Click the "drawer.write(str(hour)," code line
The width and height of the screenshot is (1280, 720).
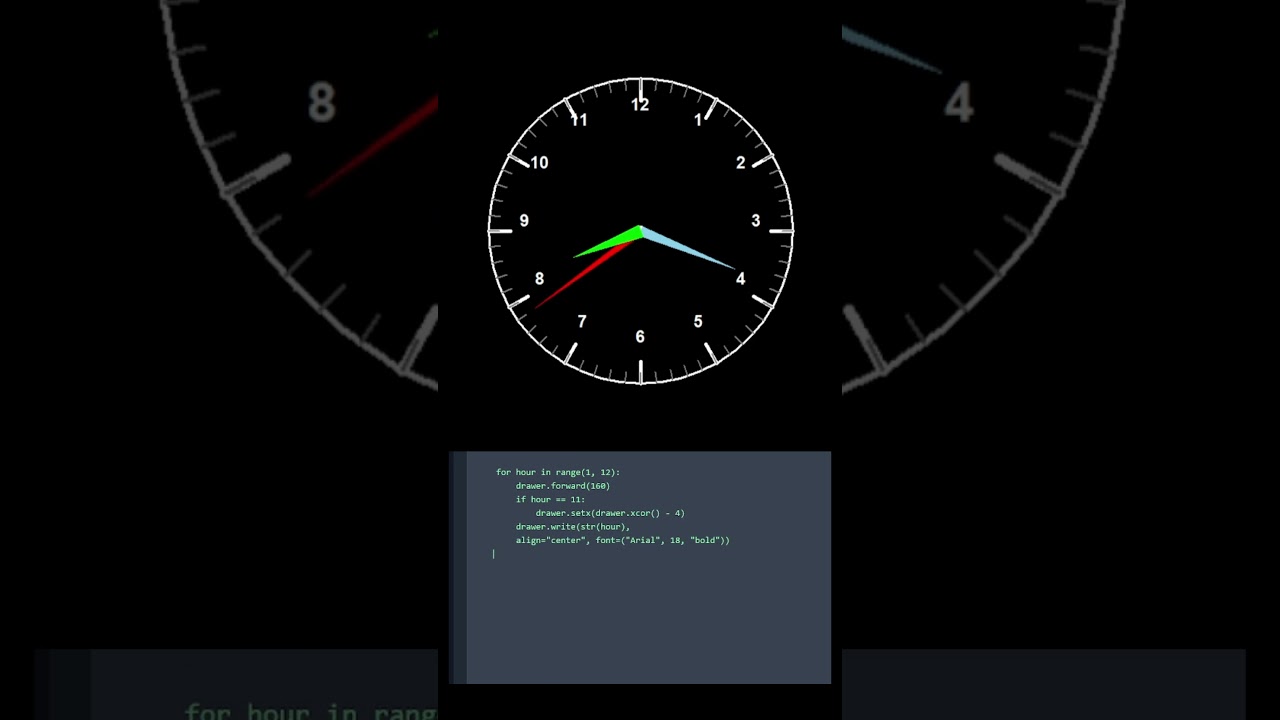tap(573, 526)
